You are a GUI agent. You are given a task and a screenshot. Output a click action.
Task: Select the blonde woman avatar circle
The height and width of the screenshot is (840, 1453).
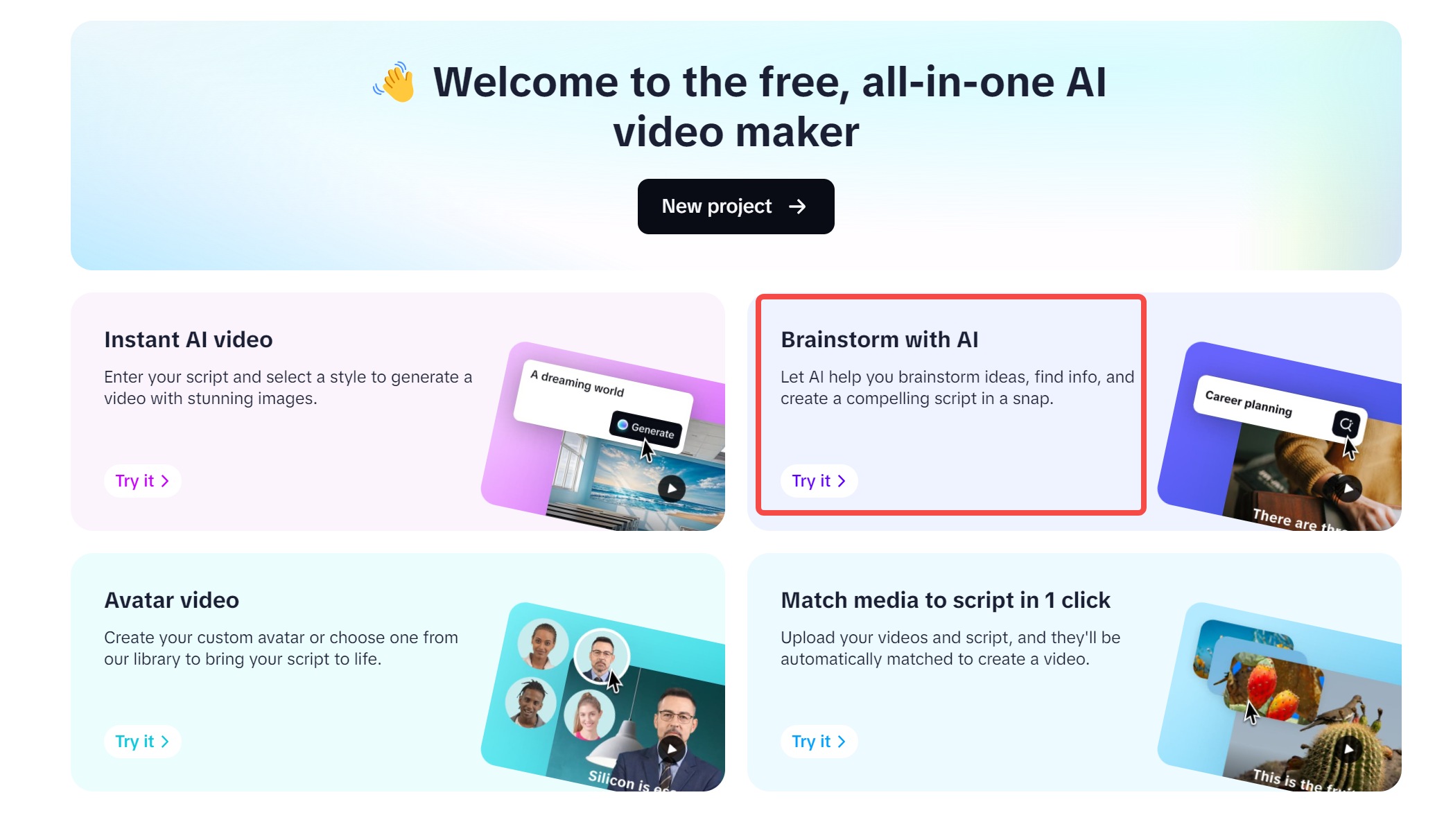(589, 716)
